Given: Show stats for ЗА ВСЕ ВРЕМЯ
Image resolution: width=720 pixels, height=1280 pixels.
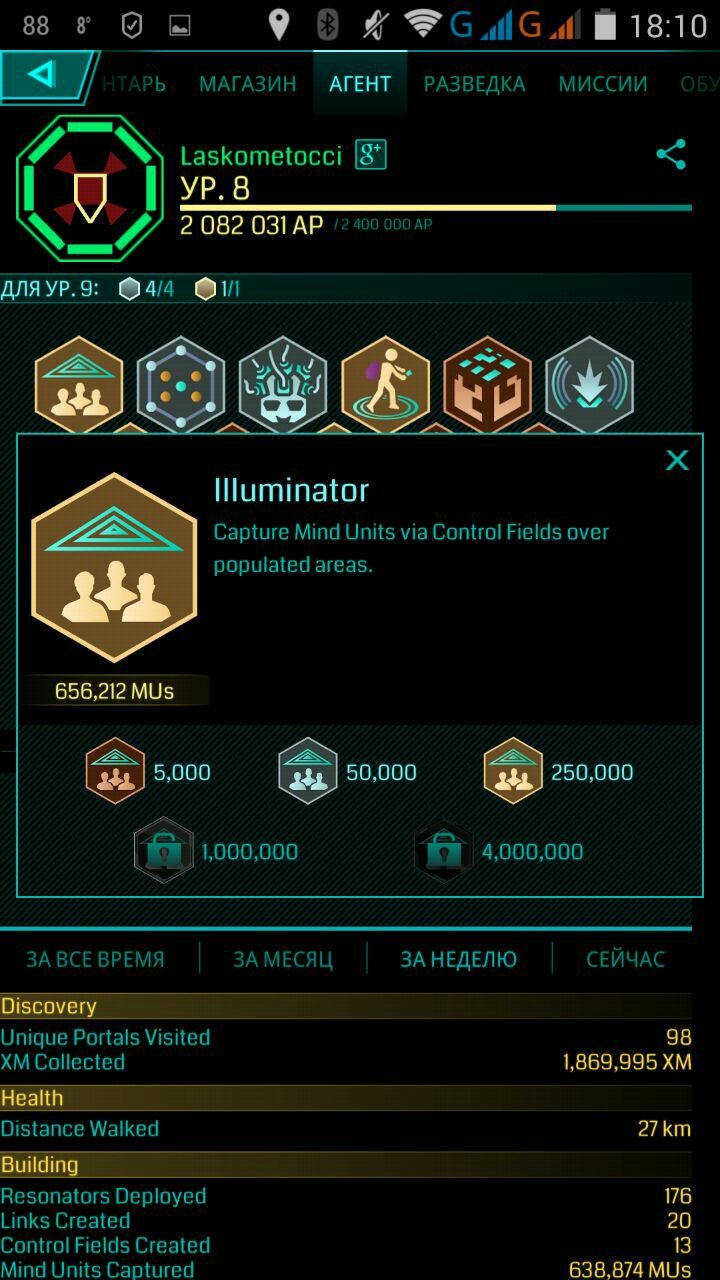Looking at the screenshot, I should [95, 959].
